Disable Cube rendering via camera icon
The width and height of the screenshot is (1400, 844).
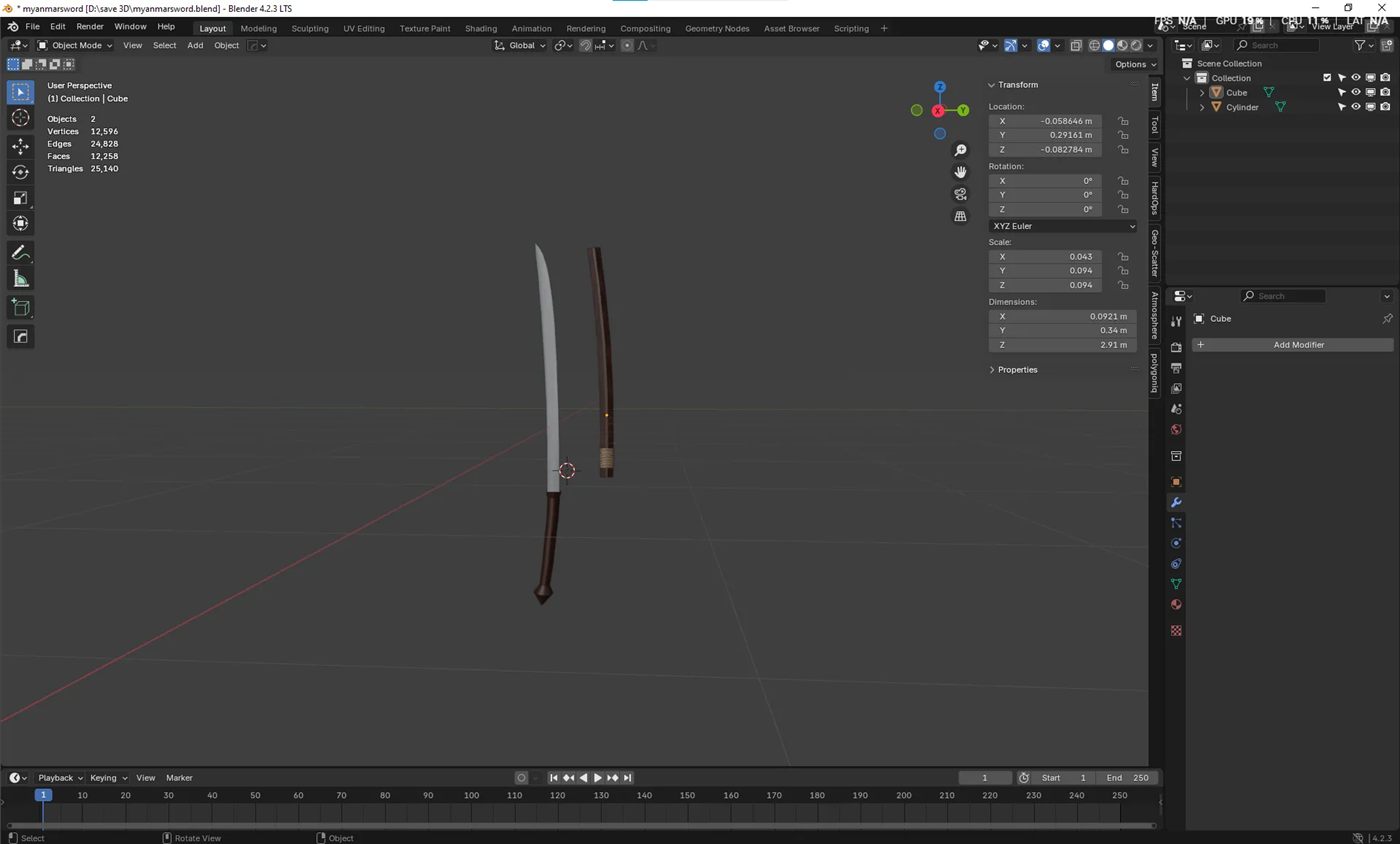pos(1385,92)
